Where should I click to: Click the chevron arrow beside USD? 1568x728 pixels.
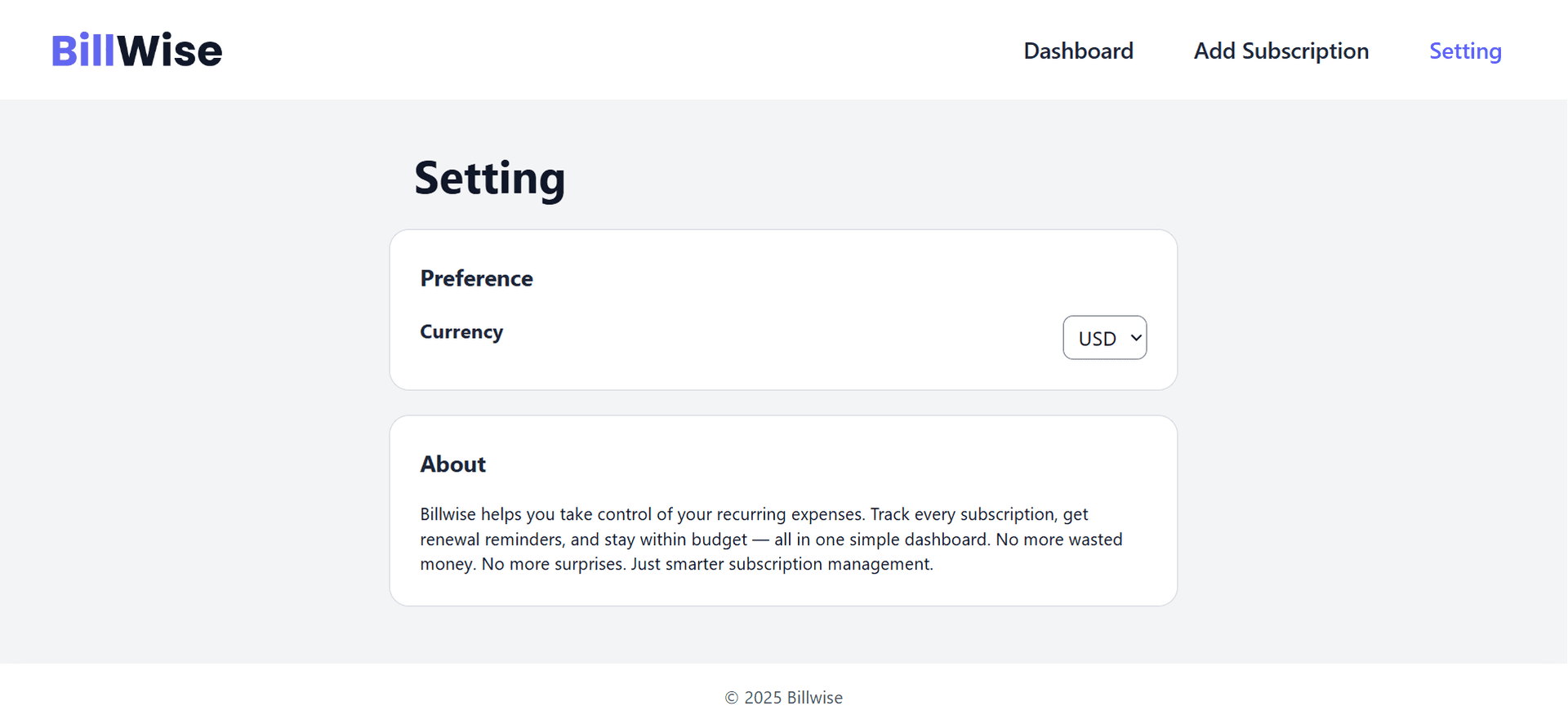click(x=1136, y=338)
